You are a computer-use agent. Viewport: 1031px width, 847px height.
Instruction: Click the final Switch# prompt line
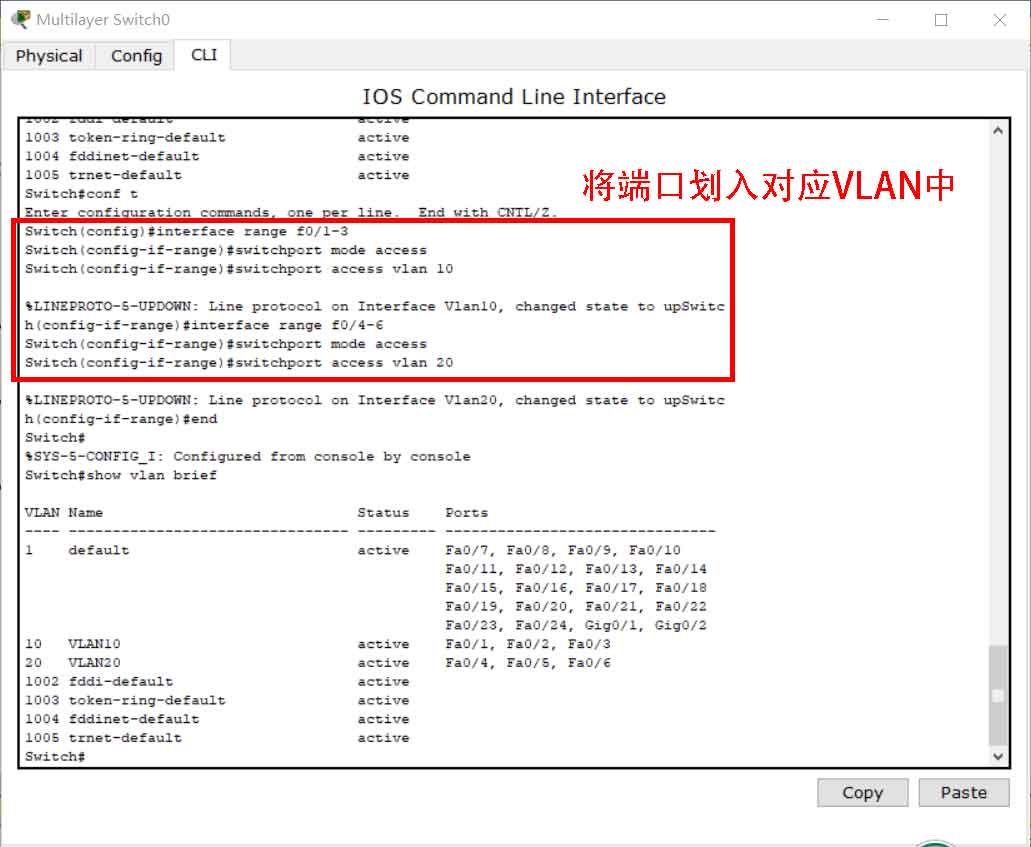click(55, 757)
